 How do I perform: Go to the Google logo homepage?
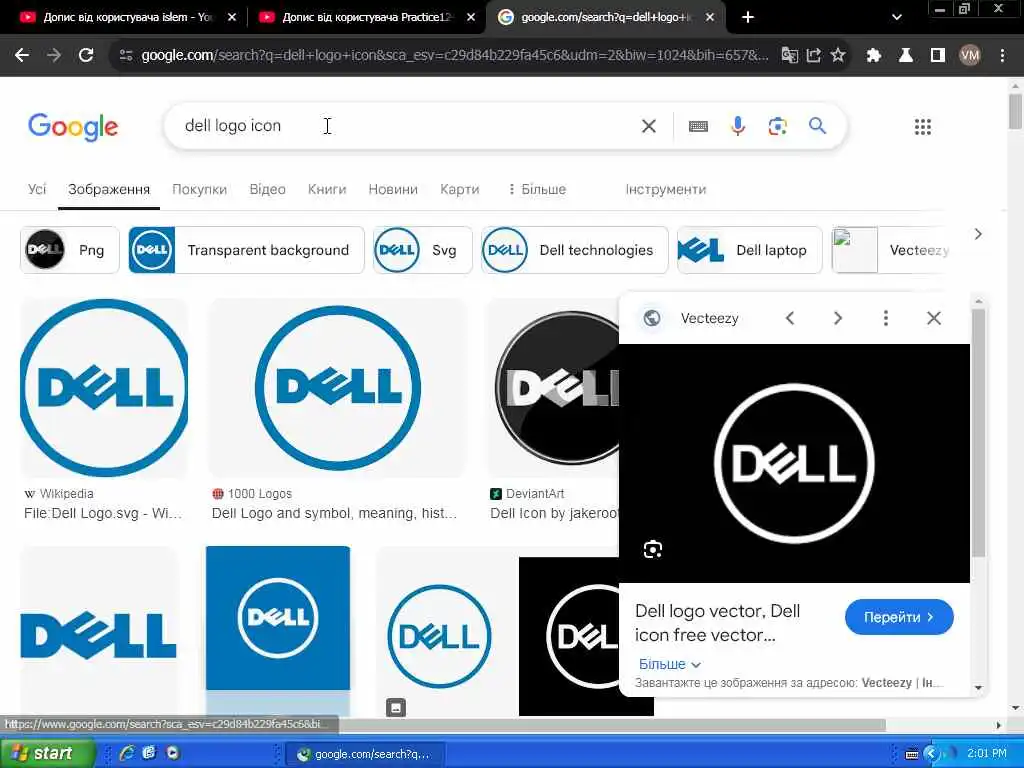coord(73,127)
